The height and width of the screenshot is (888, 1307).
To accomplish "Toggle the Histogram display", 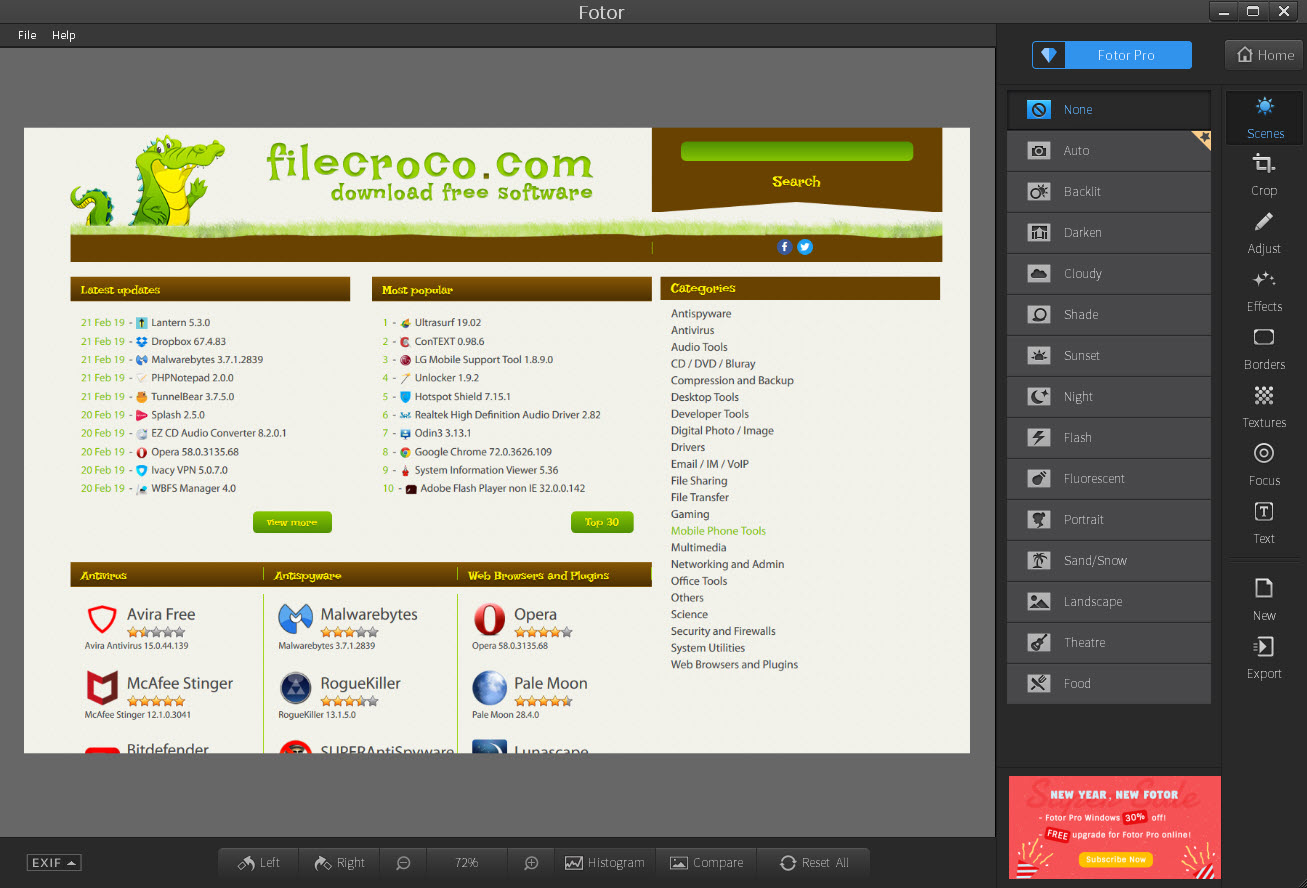I will coord(605,863).
